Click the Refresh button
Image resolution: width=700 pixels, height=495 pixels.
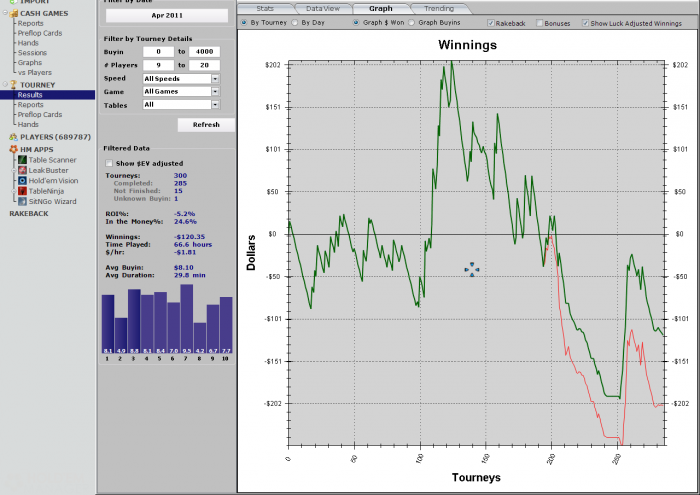(x=206, y=125)
